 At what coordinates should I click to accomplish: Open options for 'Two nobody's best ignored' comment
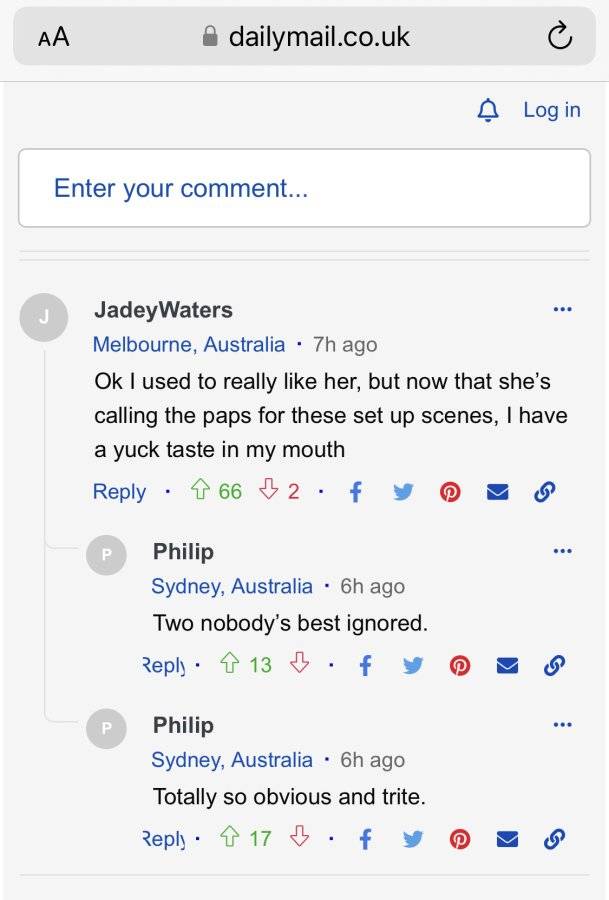[x=562, y=551]
